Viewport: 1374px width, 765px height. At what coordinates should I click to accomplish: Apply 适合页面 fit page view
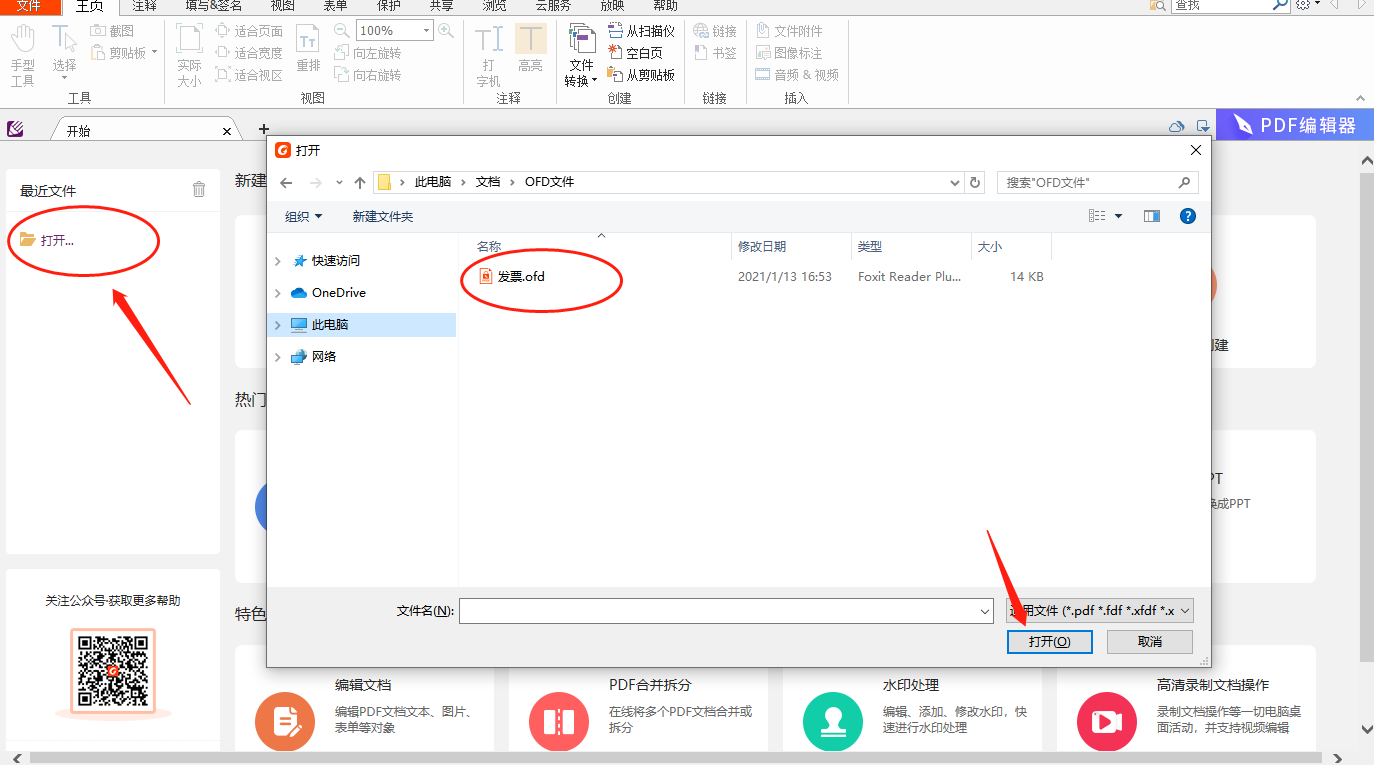click(248, 30)
